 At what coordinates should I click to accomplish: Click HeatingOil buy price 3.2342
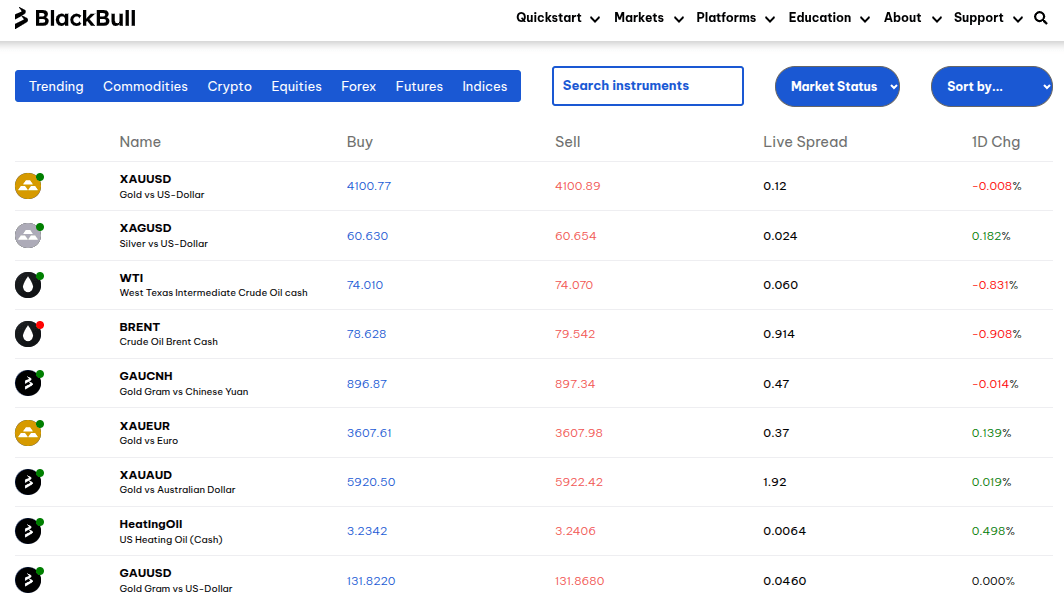[367, 531]
